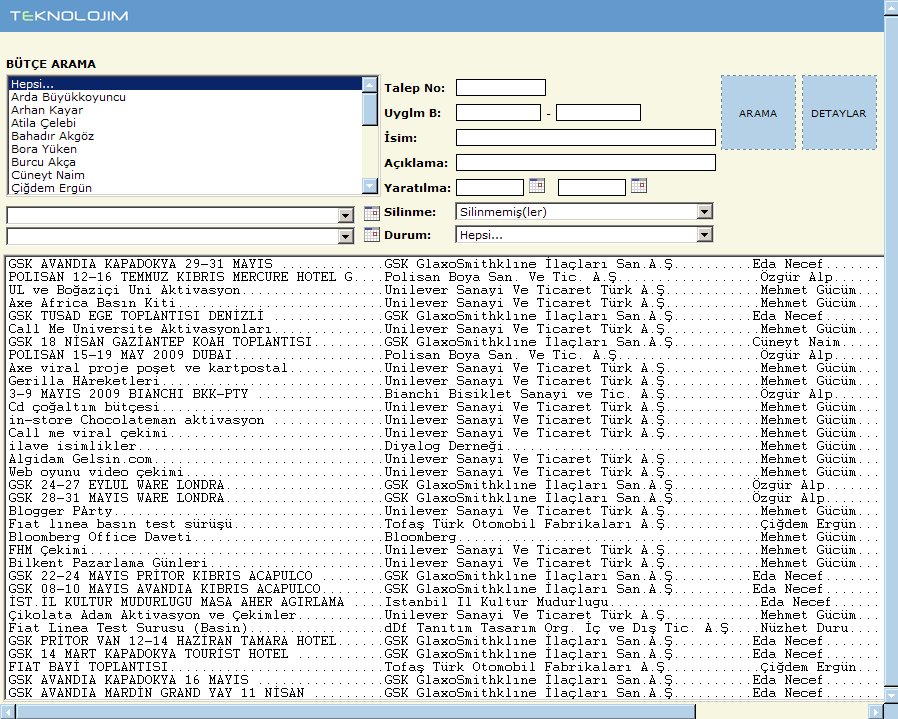Select row UL ve Boğaziçi Uni Aktivasyon
The height and width of the screenshot is (719, 898).
click(x=444, y=290)
